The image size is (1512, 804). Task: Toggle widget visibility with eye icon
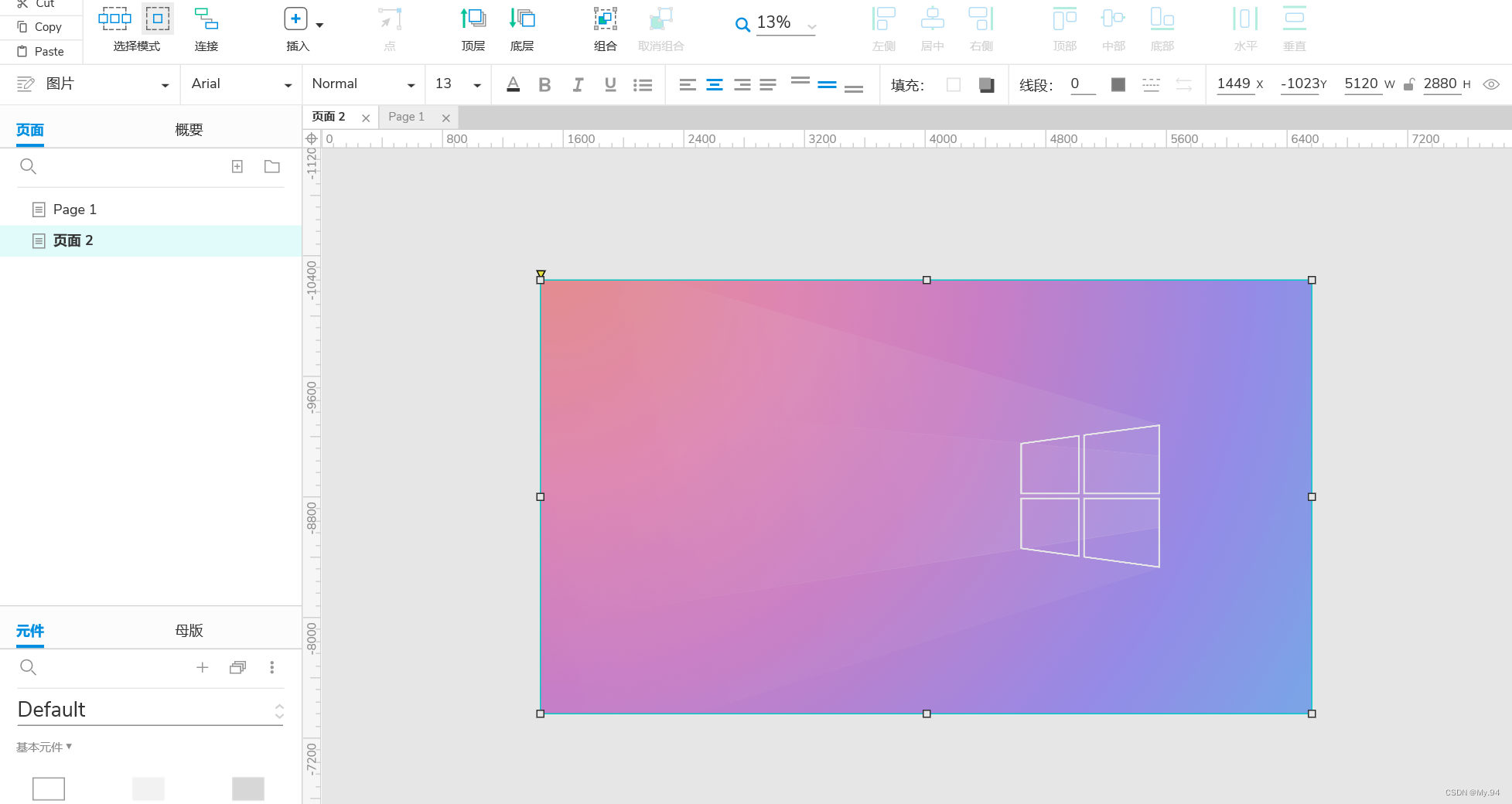[1491, 84]
